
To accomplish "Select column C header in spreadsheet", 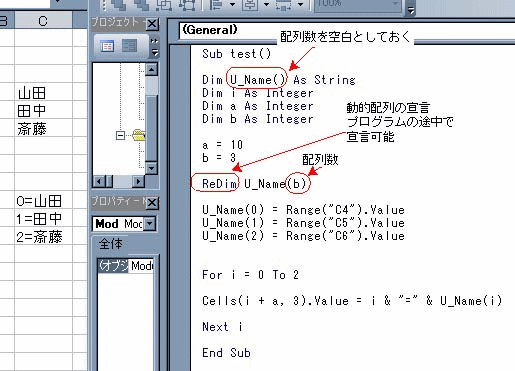I will [x=43, y=21].
